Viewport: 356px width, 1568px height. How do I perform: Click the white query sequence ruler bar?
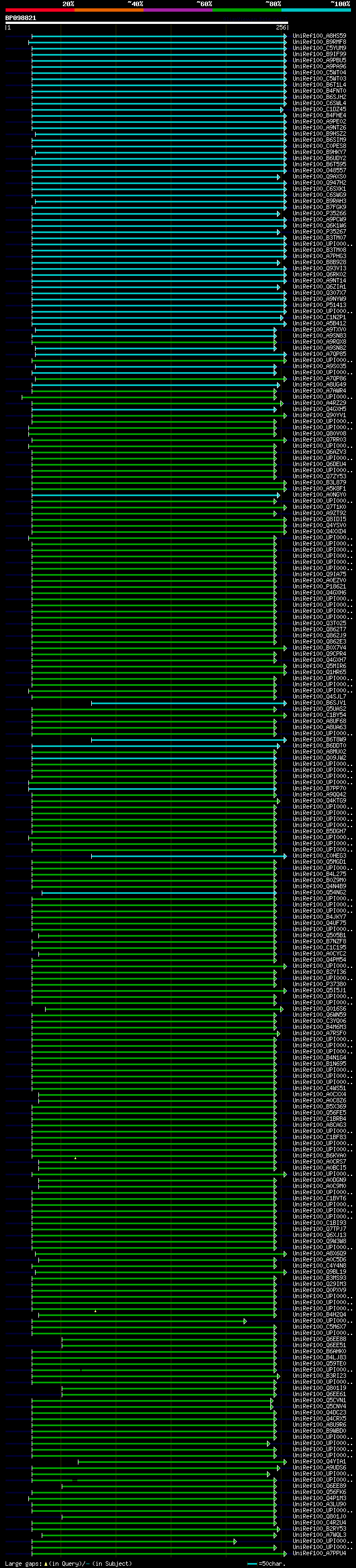pos(147,23)
